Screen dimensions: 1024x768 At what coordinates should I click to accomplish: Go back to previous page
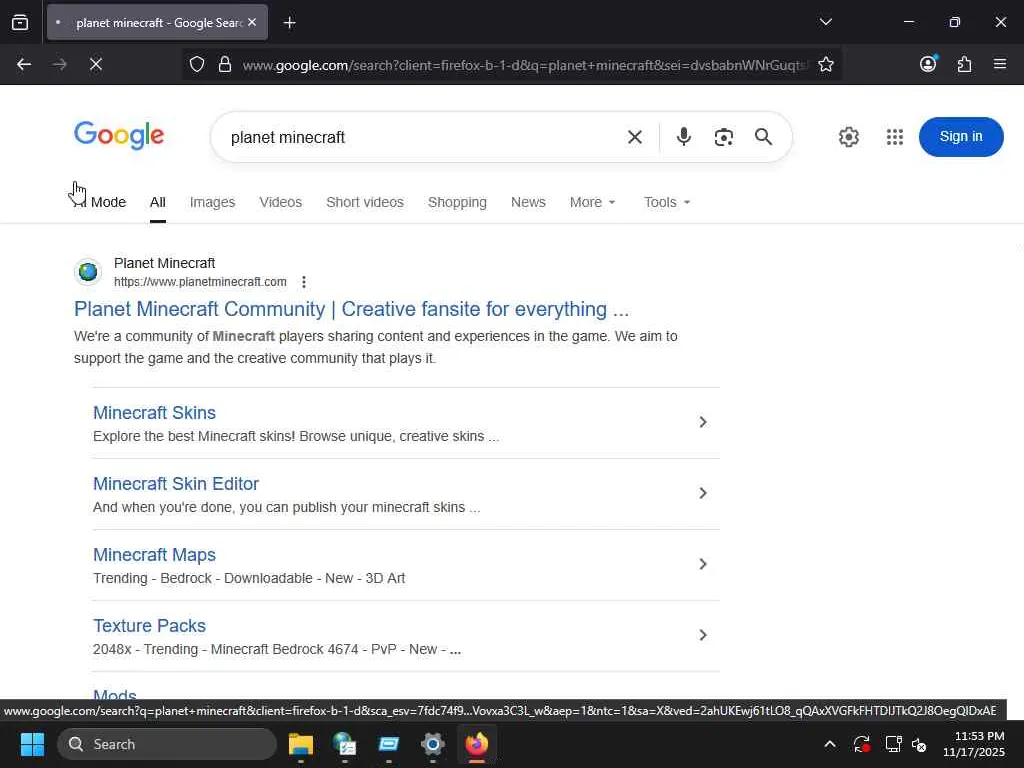pos(24,64)
